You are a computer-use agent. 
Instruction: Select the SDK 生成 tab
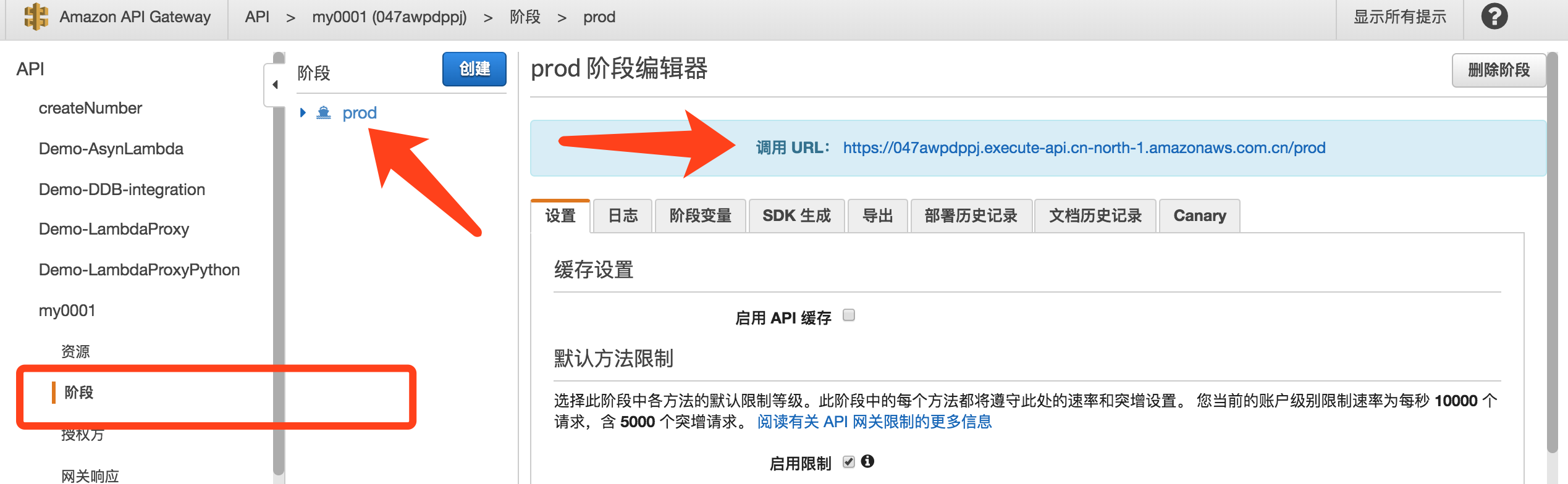[x=797, y=216]
